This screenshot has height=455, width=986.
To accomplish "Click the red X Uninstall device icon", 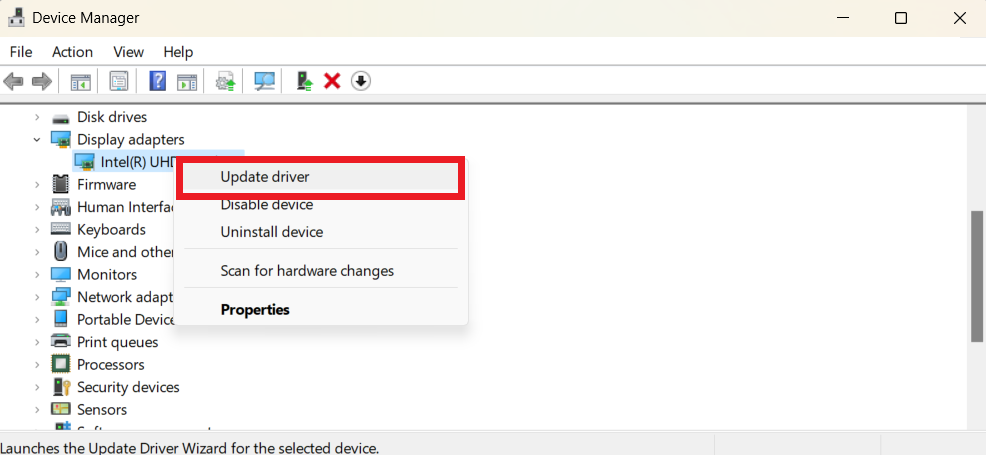I will click(332, 81).
